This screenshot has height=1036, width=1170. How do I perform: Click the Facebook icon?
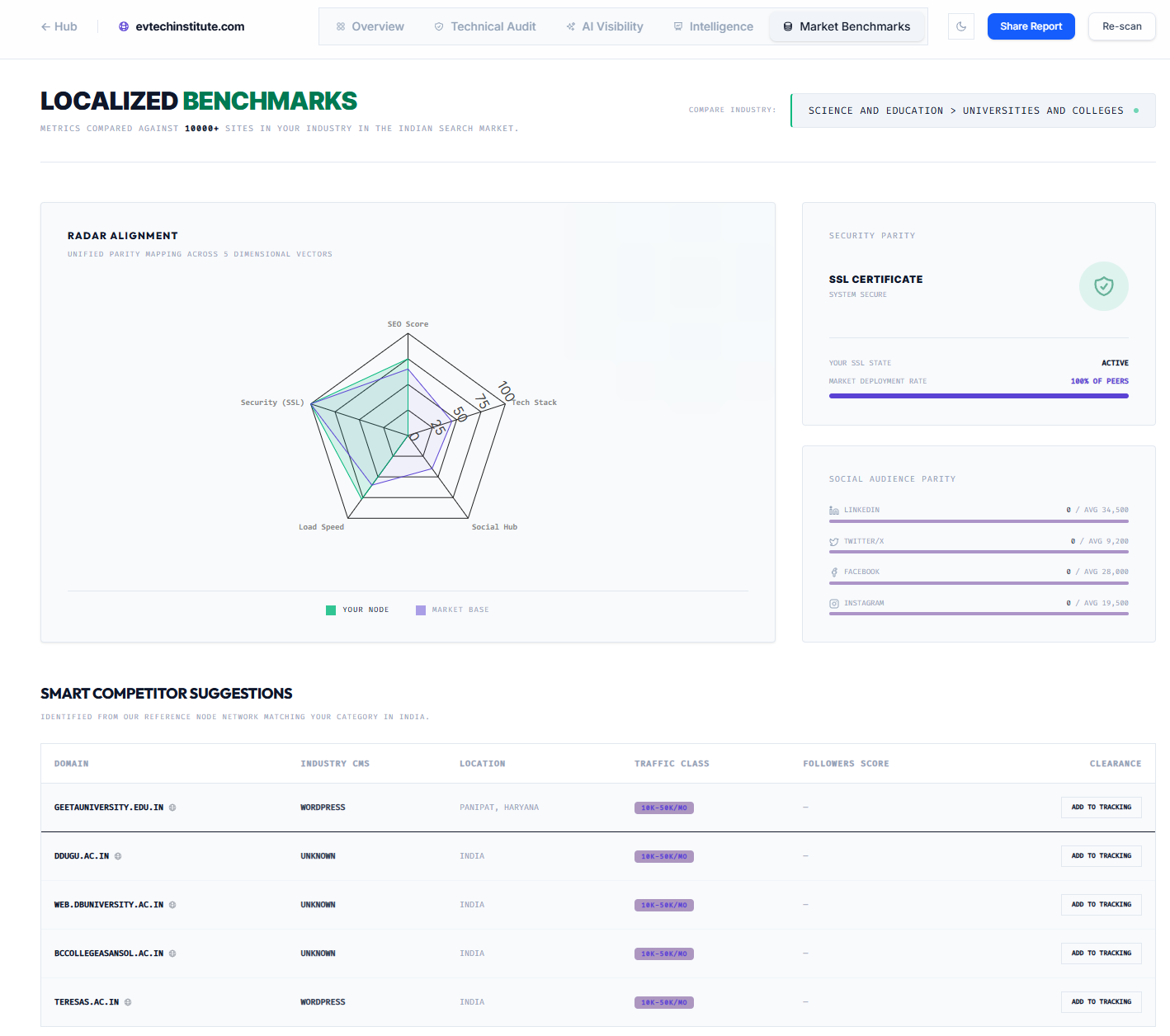(834, 572)
